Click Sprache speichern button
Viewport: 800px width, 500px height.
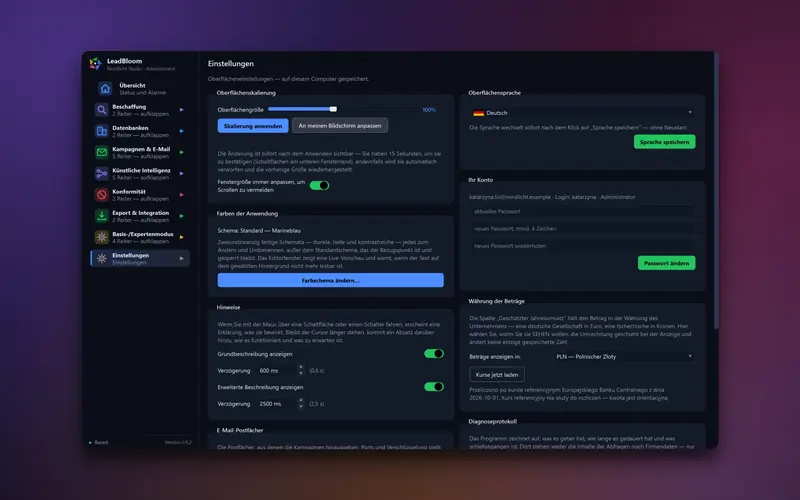[x=664, y=142]
